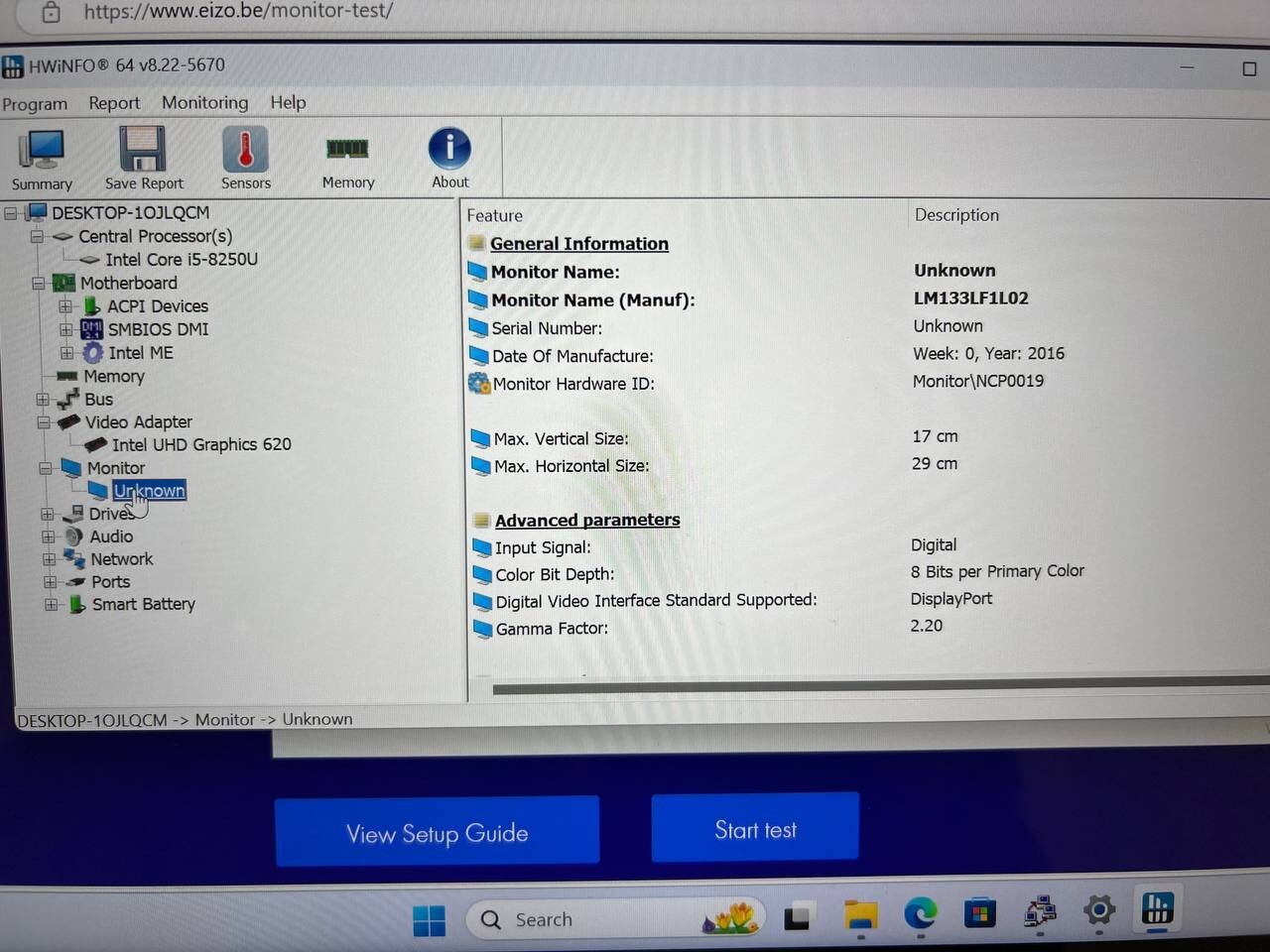Click the horizontal scrollbar in details pane
Image resolution: width=1270 pixels, height=952 pixels.
(x=881, y=687)
